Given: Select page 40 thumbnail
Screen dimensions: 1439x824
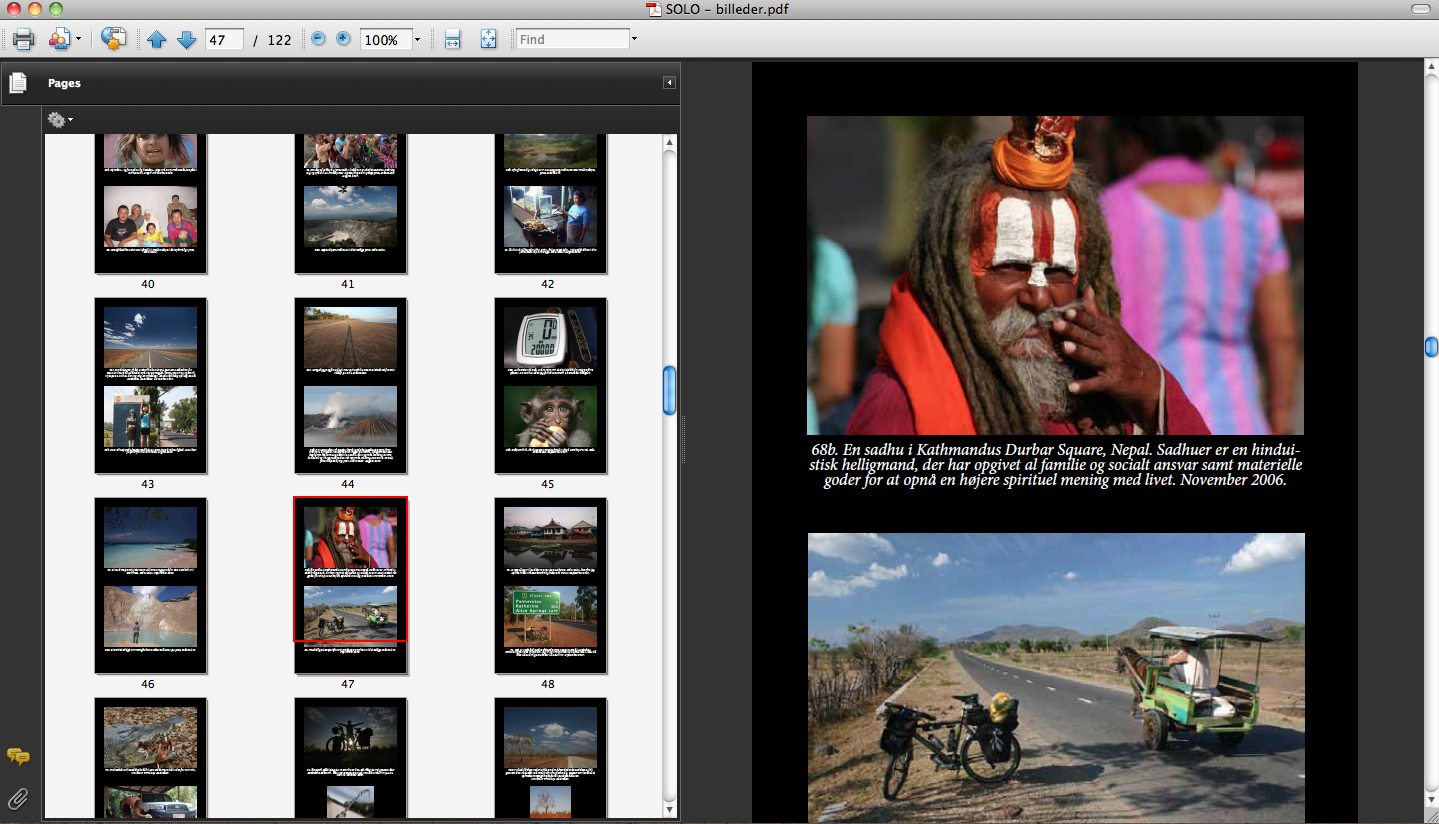Looking at the screenshot, I should [150, 203].
